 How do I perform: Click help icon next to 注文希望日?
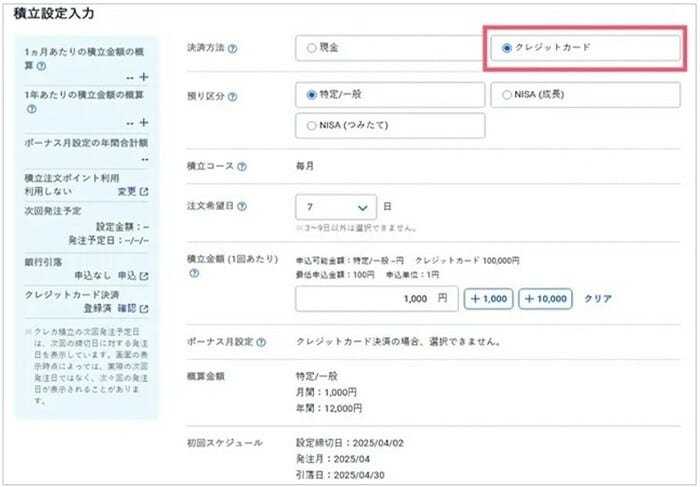tap(242, 206)
